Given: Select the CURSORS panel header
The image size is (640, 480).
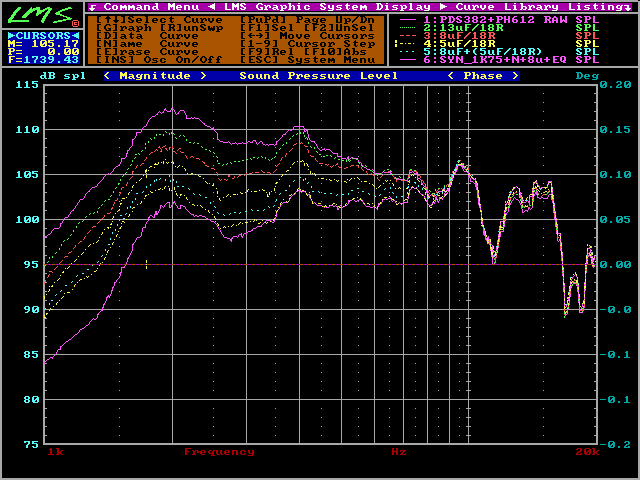Looking at the screenshot, I should tap(43, 36).
